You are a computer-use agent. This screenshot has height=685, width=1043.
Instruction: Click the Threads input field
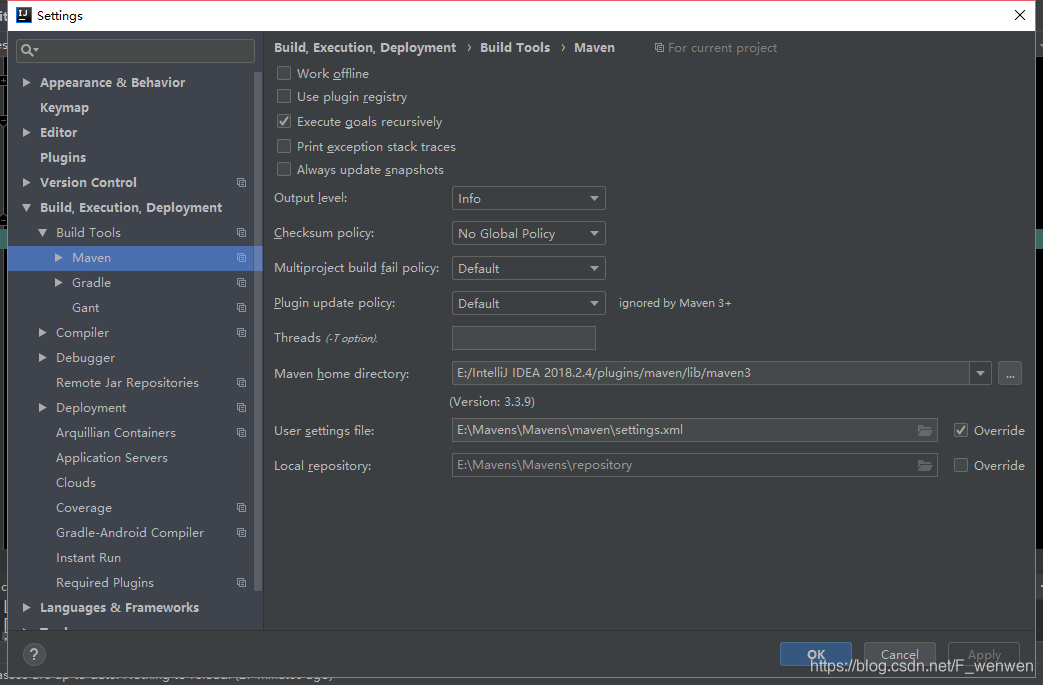click(x=523, y=338)
